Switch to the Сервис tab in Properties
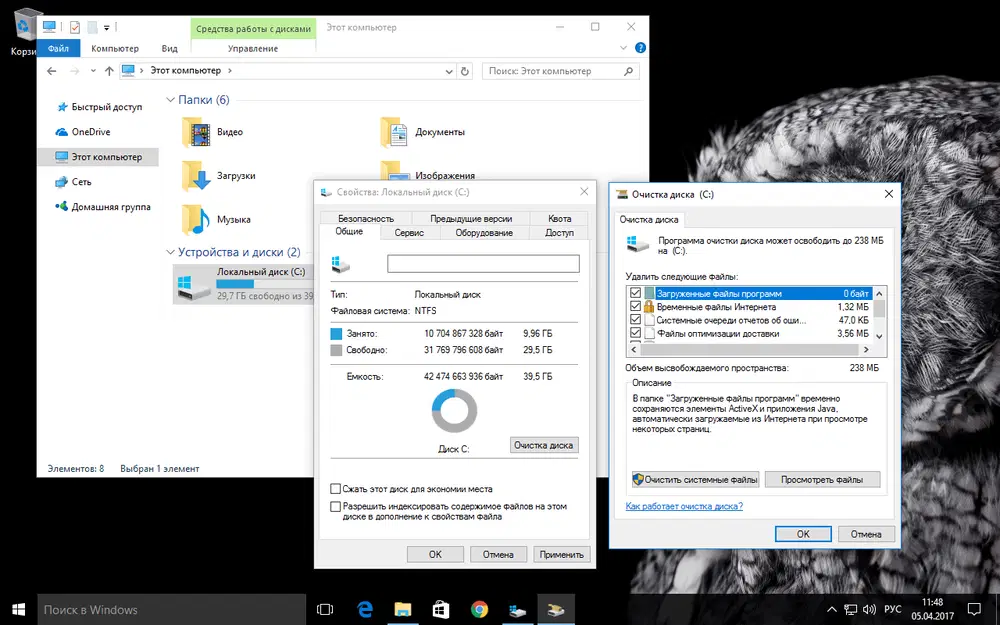This screenshot has width=1000, height=625. click(409, 233)
